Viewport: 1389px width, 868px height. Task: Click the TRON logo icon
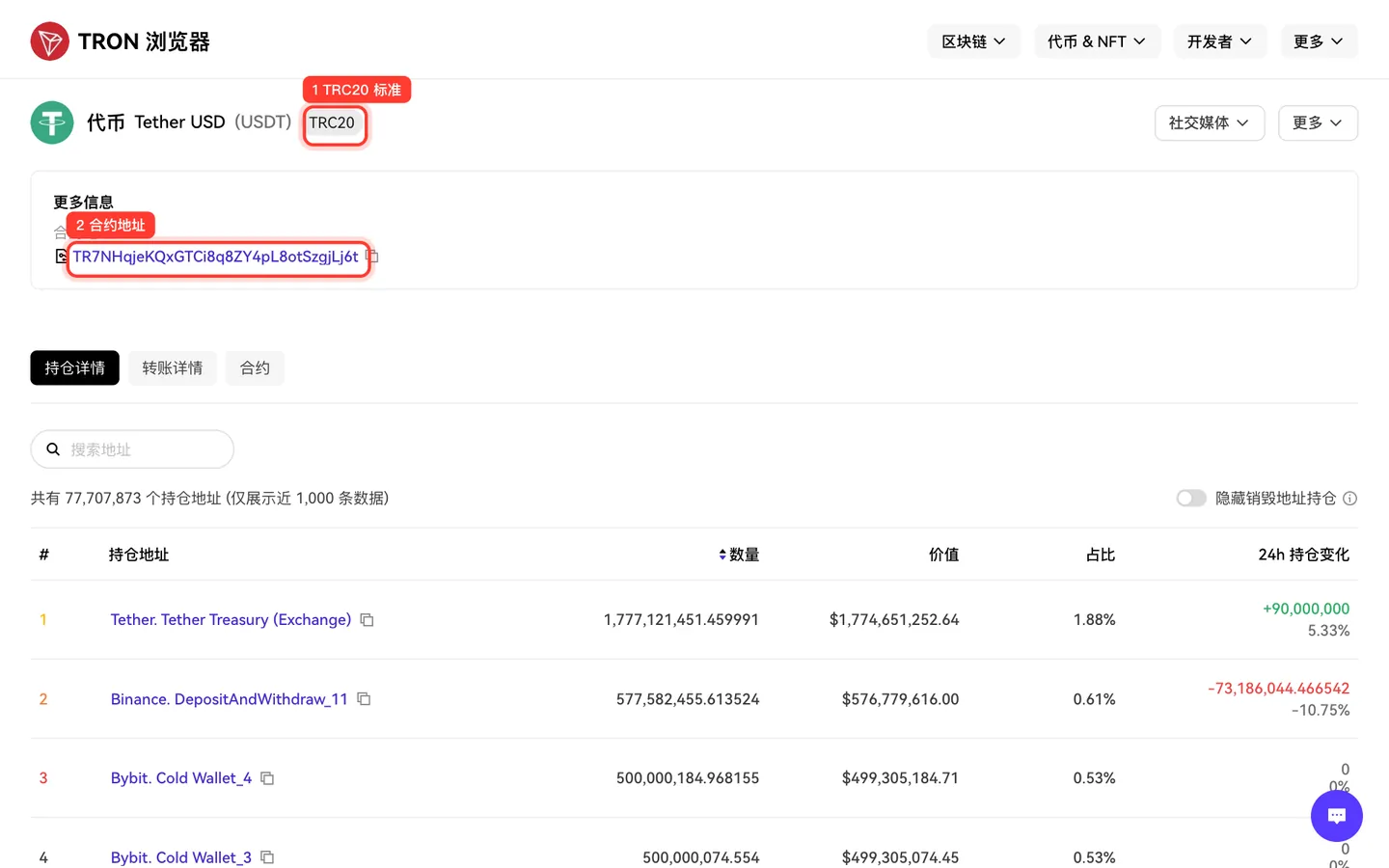(49, 41)
